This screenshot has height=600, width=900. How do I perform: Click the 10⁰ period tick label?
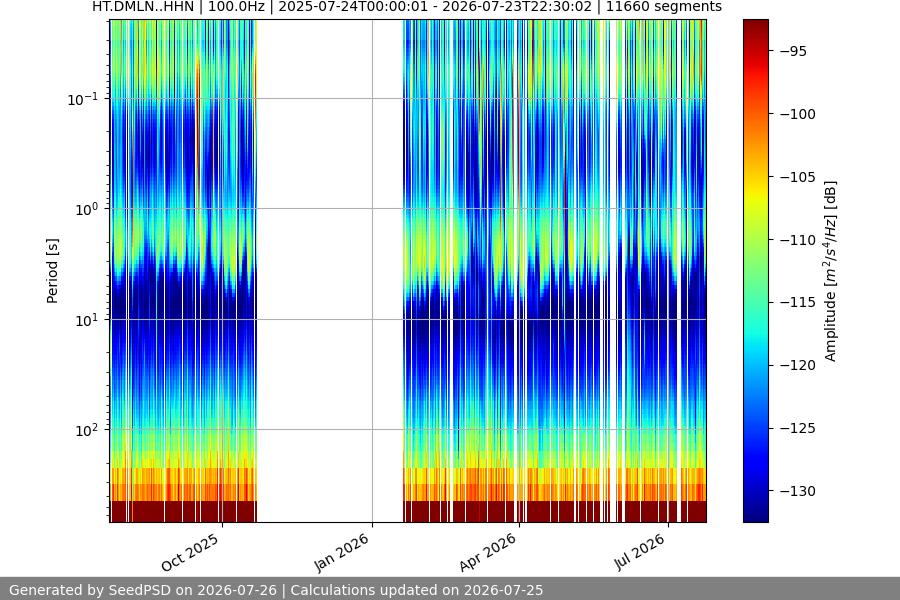pos(87,210)
